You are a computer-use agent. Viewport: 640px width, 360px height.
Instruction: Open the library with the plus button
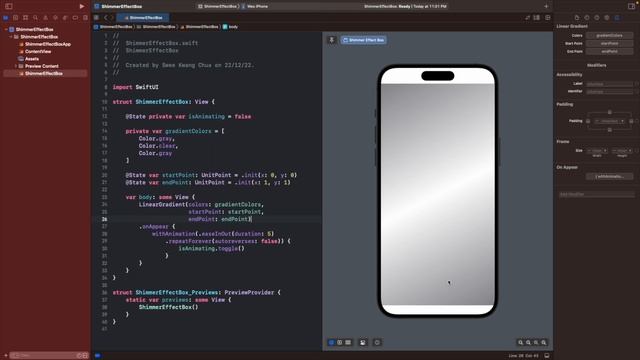(546, 6)
